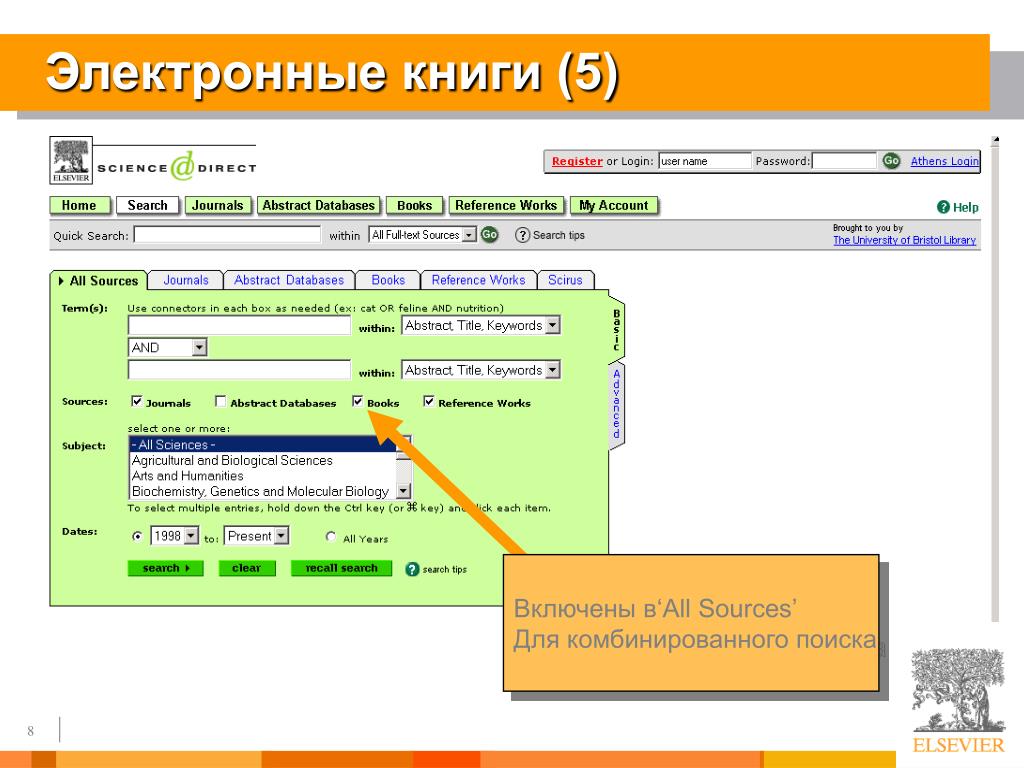Viewport: 1024px width, 768px height.
Task: Click the green search button
Action: click(x=165, y=568)
